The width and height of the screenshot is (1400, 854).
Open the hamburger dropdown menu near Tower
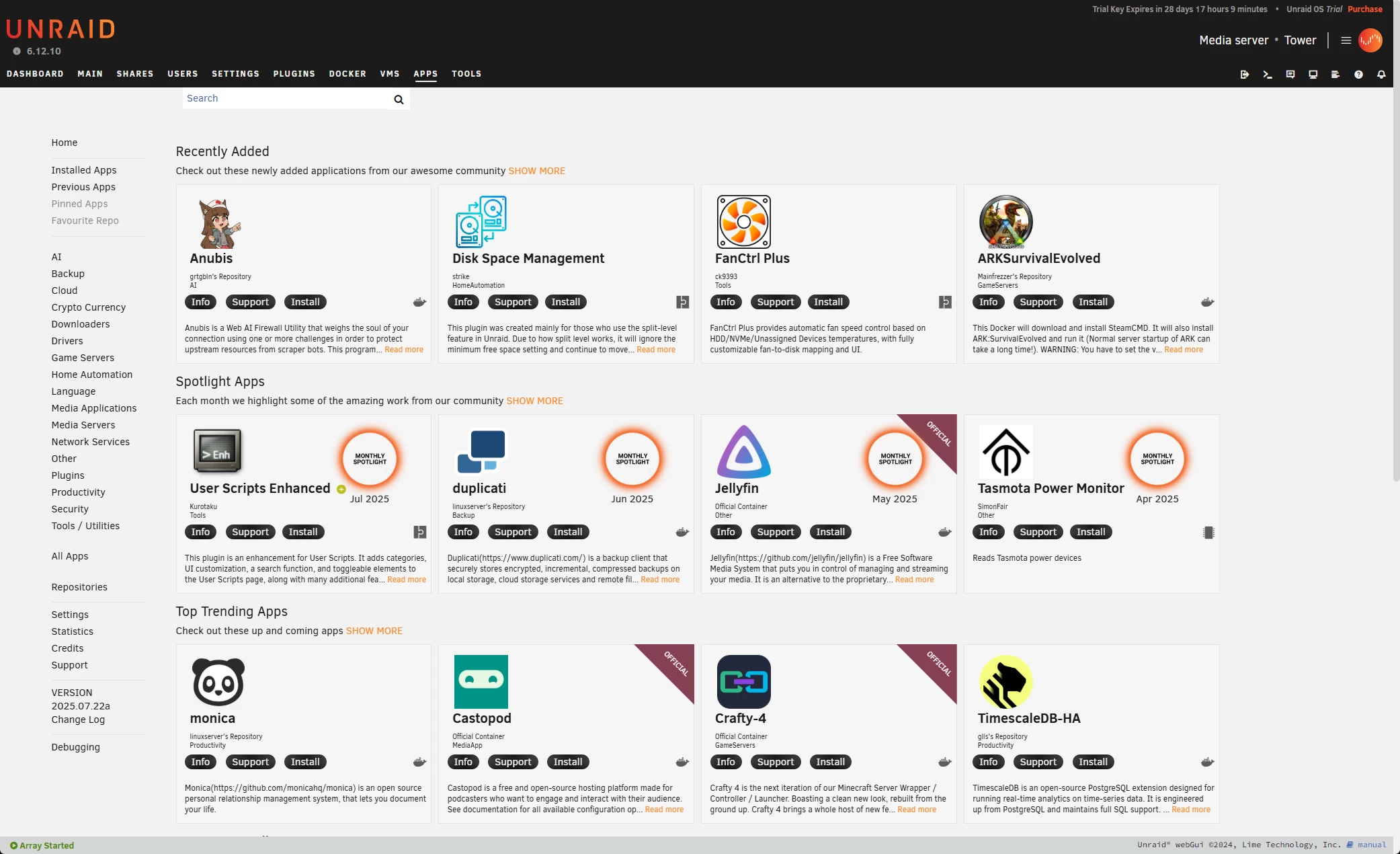click(x=1346, y=40)
